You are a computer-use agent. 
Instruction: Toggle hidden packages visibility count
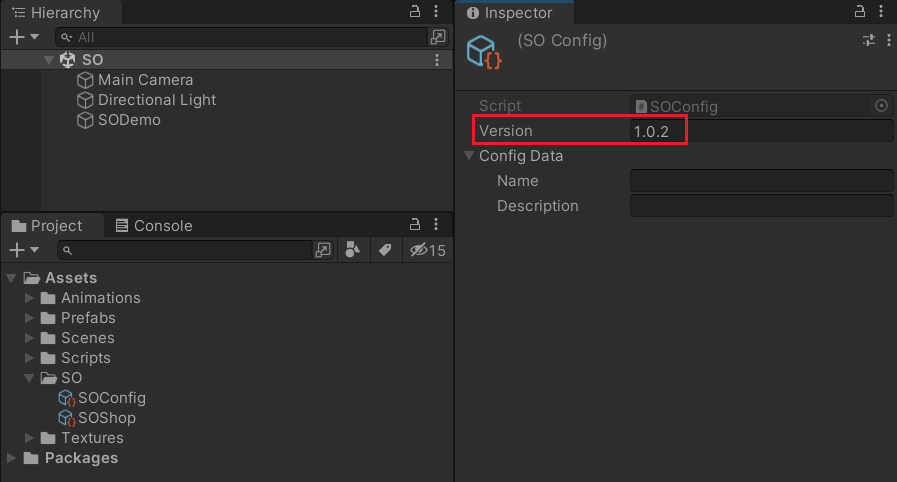[x=427, y=250]
